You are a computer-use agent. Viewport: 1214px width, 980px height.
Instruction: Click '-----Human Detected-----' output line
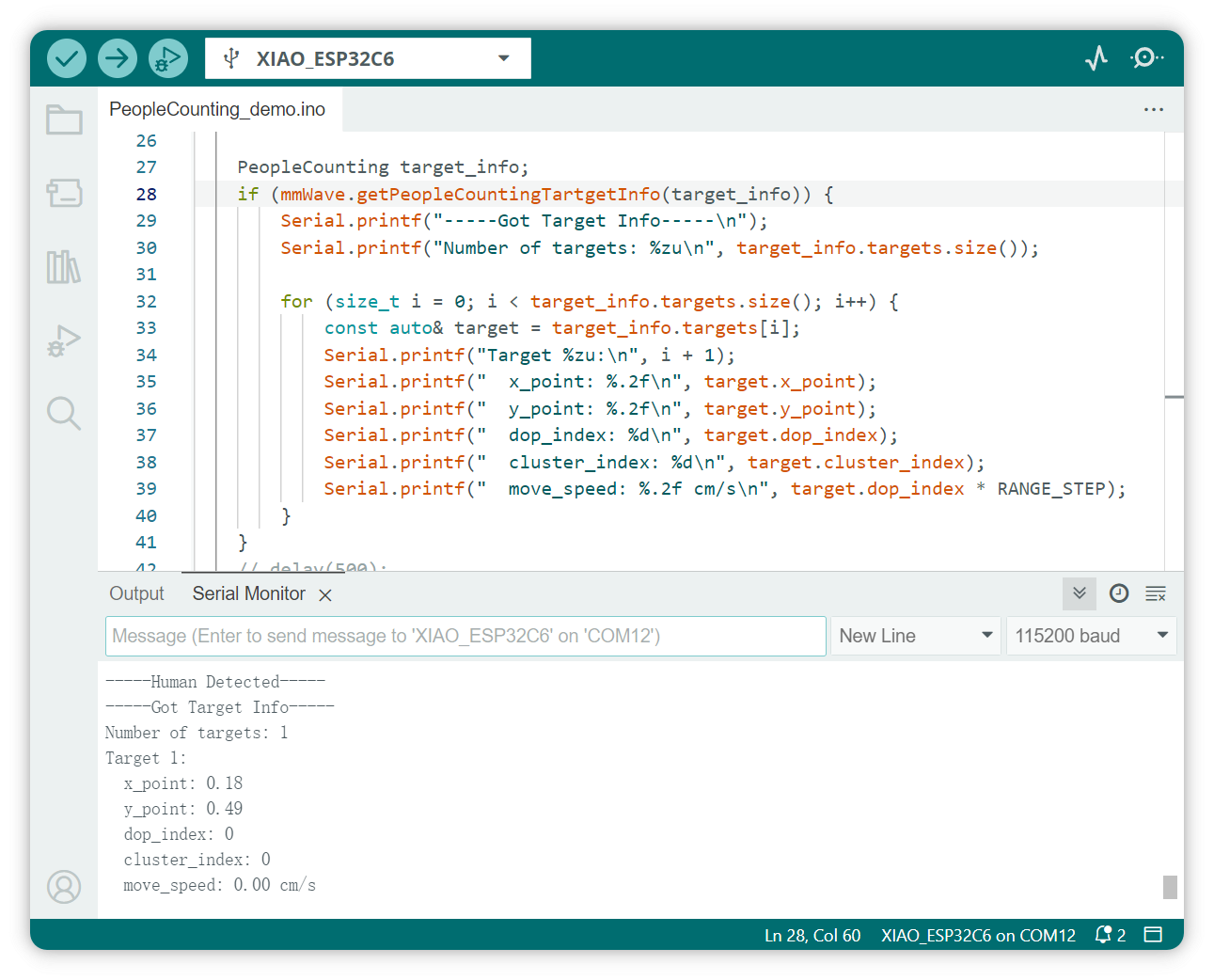pos(215,682)
